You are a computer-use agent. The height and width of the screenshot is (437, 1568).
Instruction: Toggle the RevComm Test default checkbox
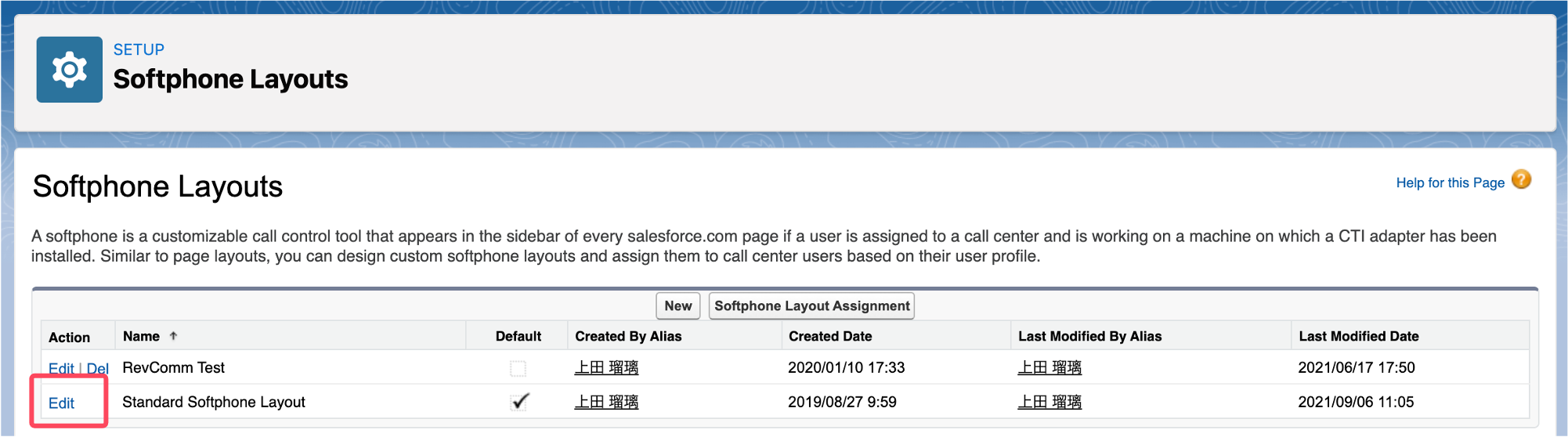click(518, 368)
